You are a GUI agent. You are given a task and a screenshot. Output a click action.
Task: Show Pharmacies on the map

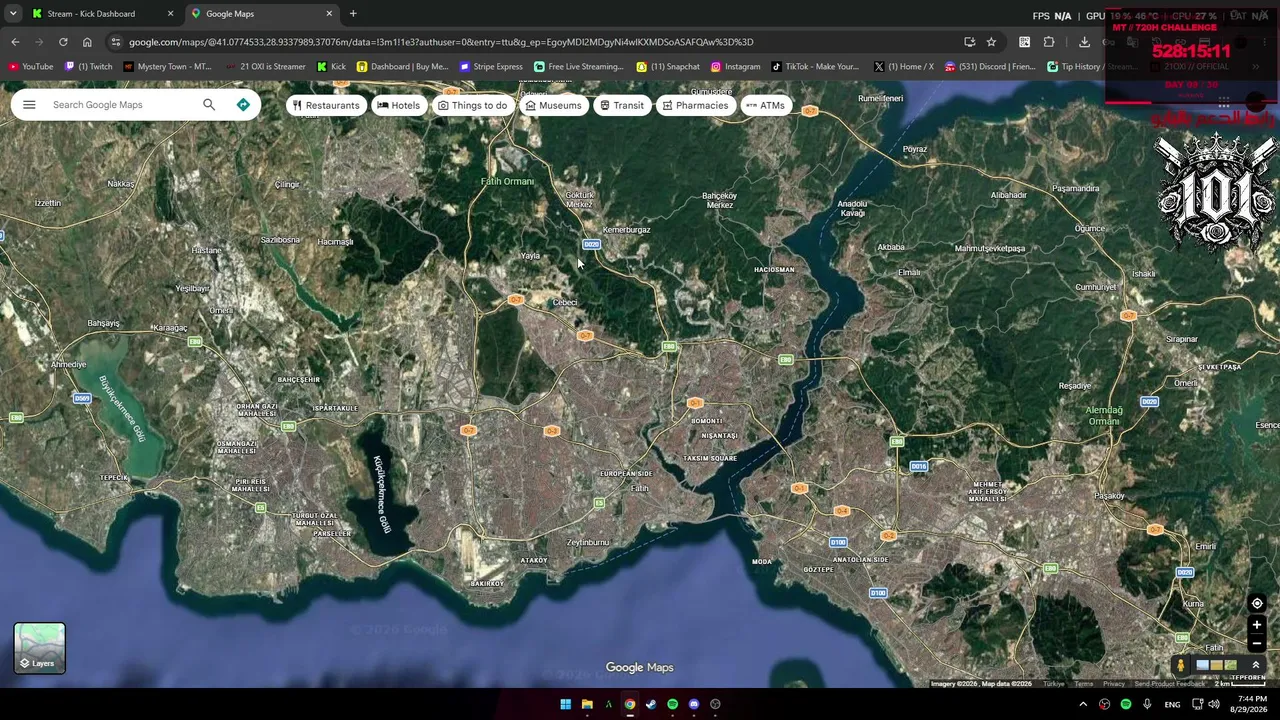click(x=695, y=105)
